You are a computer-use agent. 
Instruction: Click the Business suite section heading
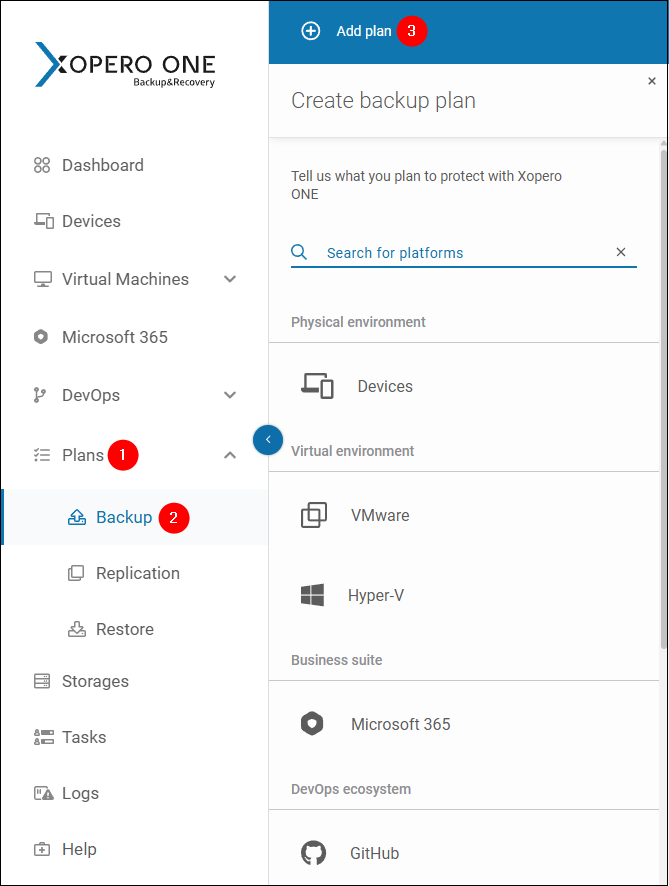(x=337, y=660)
